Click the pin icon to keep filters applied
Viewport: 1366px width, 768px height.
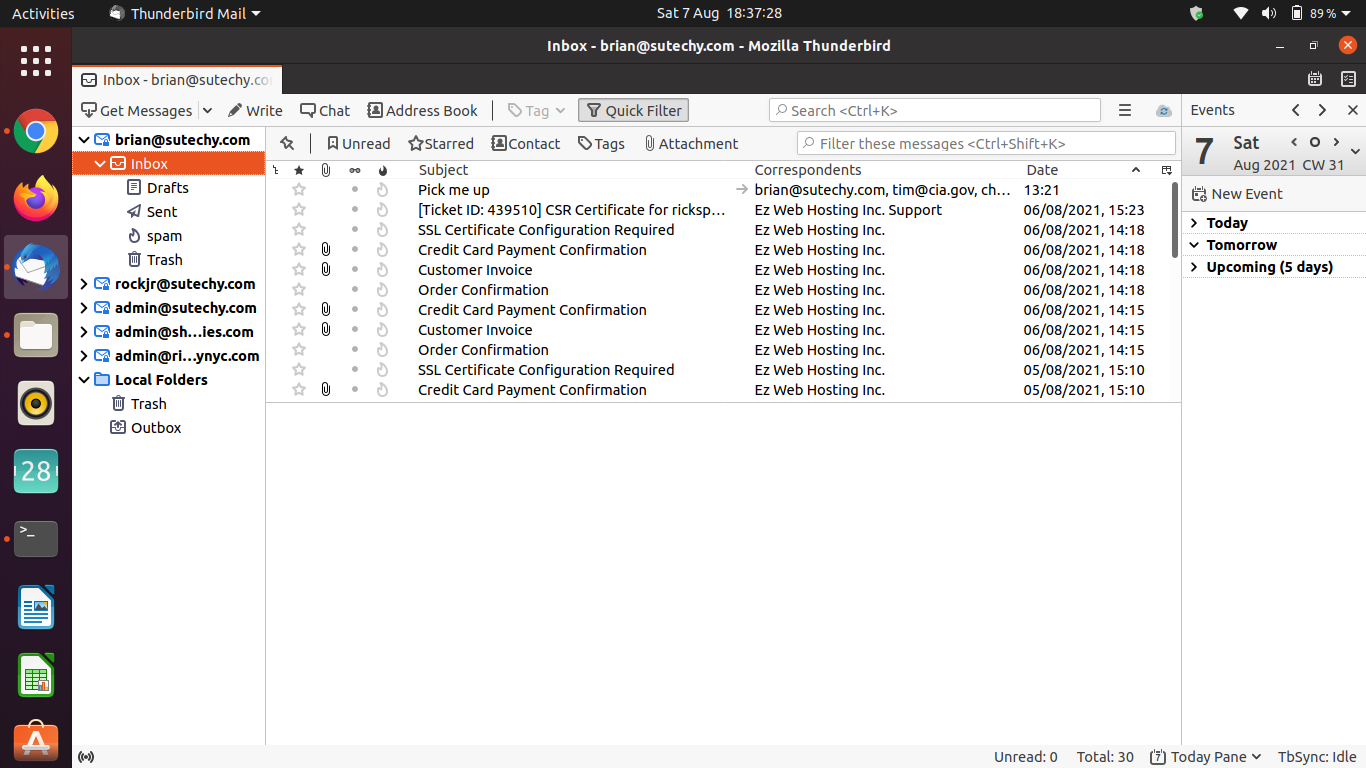287,144
